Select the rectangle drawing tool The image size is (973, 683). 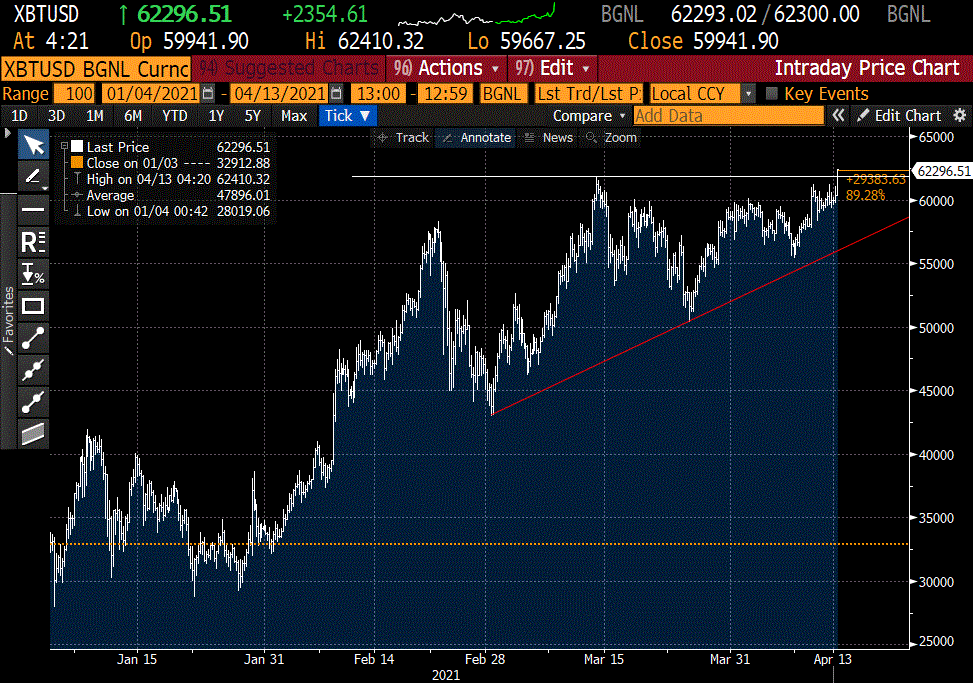[33, 306]
